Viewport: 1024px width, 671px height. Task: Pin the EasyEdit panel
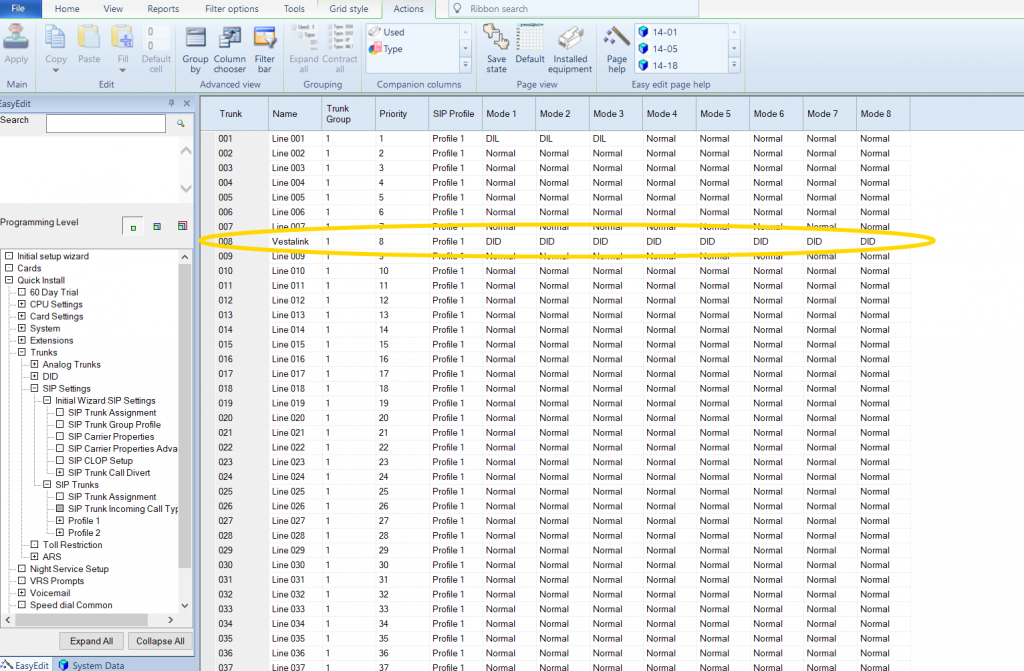[172, 103]
